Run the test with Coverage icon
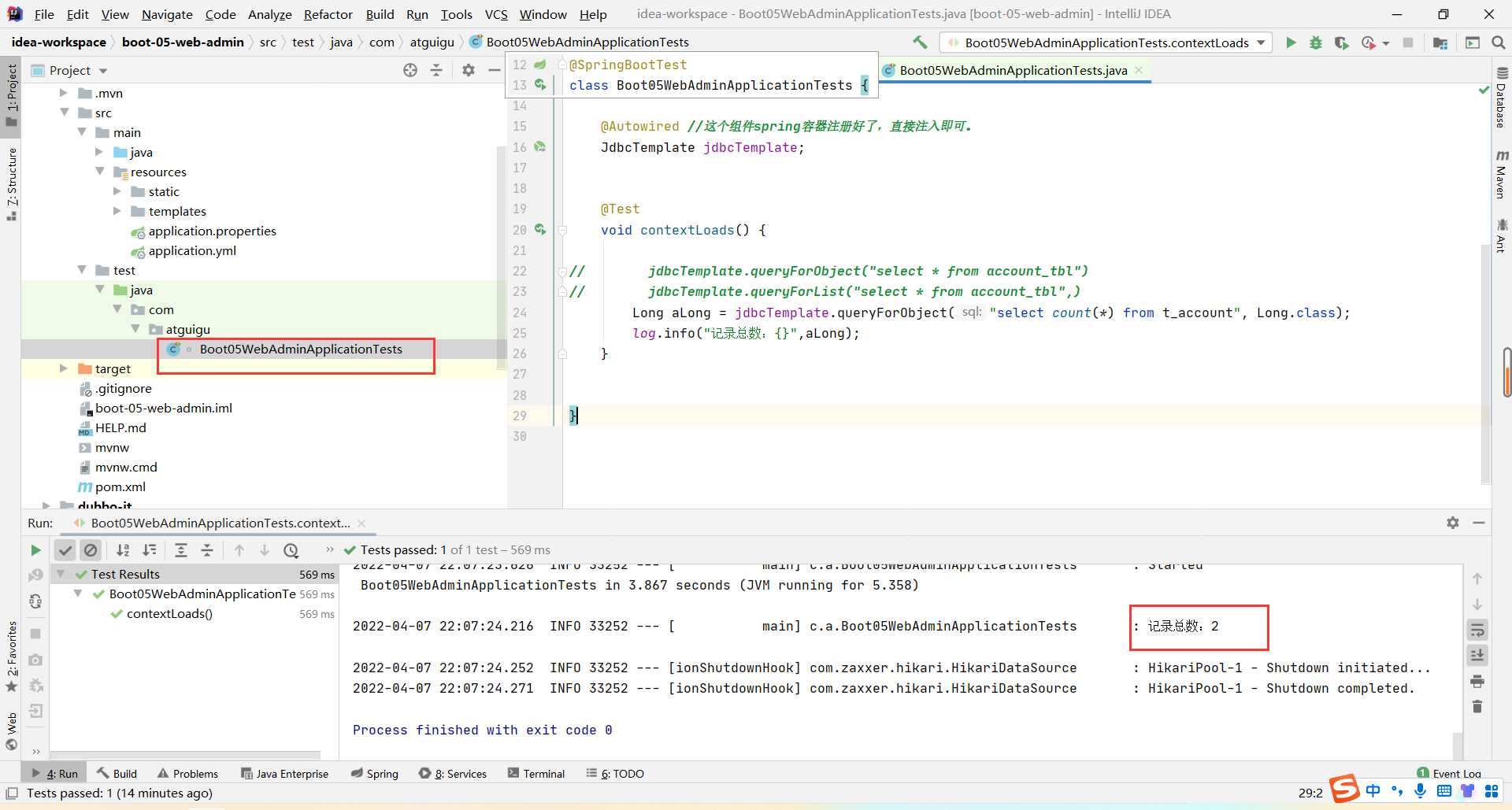This screenshot has width=1512, height=810. 1341,43
